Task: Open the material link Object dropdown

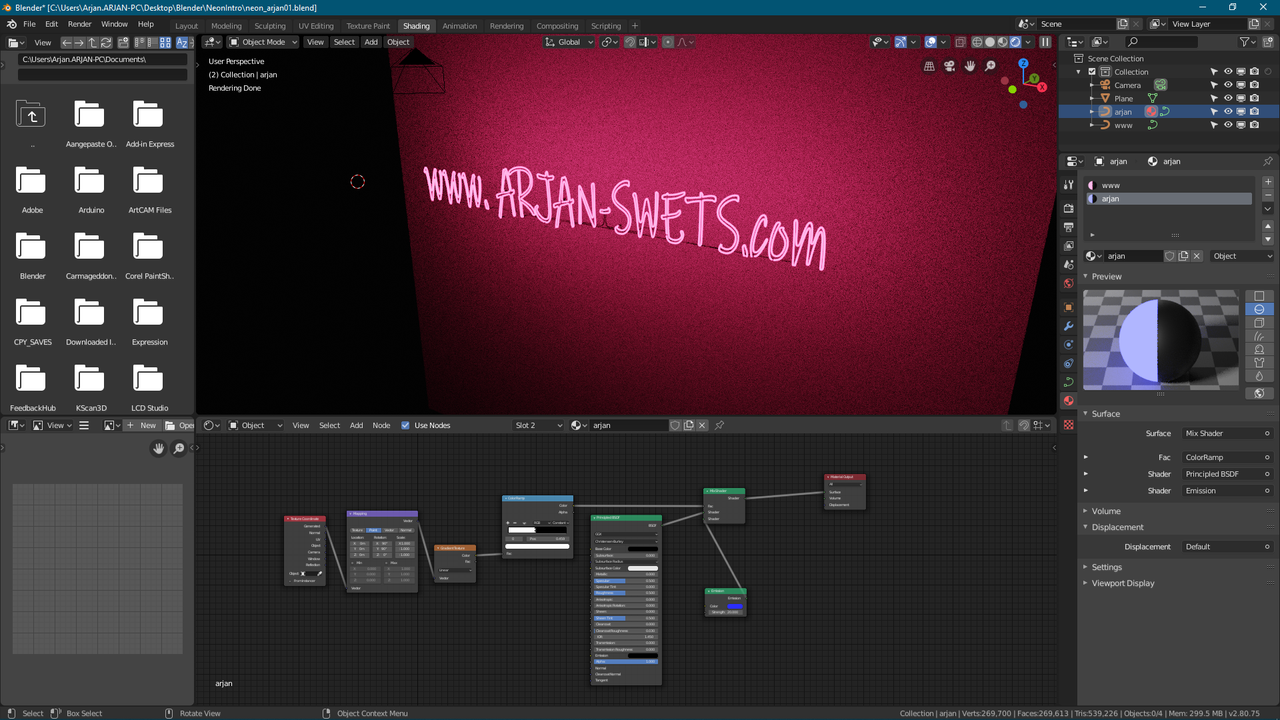Action: [1242, 256]
